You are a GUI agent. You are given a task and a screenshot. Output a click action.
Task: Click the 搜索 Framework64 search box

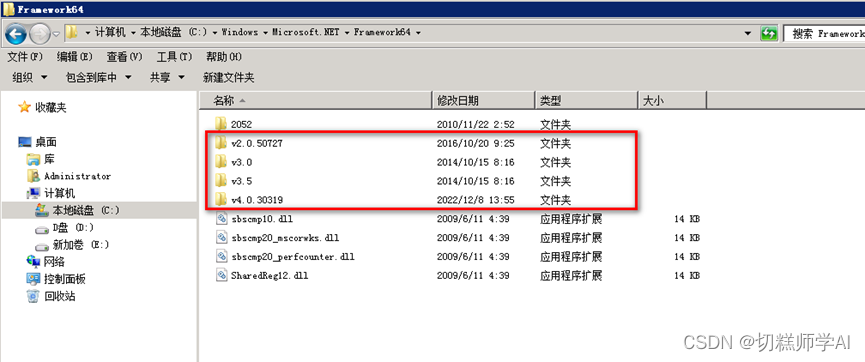tap(824, 34)
